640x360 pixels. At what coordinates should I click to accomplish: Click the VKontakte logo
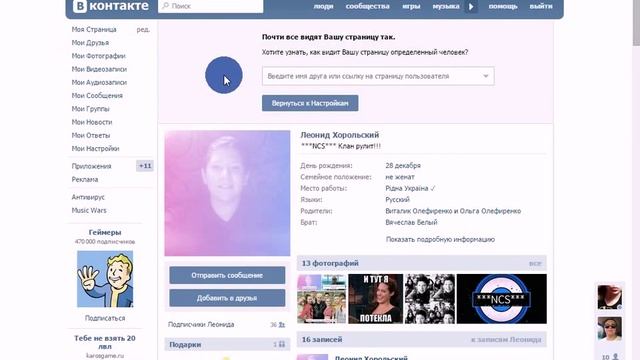pyautogui.click(x=111, y=6)
